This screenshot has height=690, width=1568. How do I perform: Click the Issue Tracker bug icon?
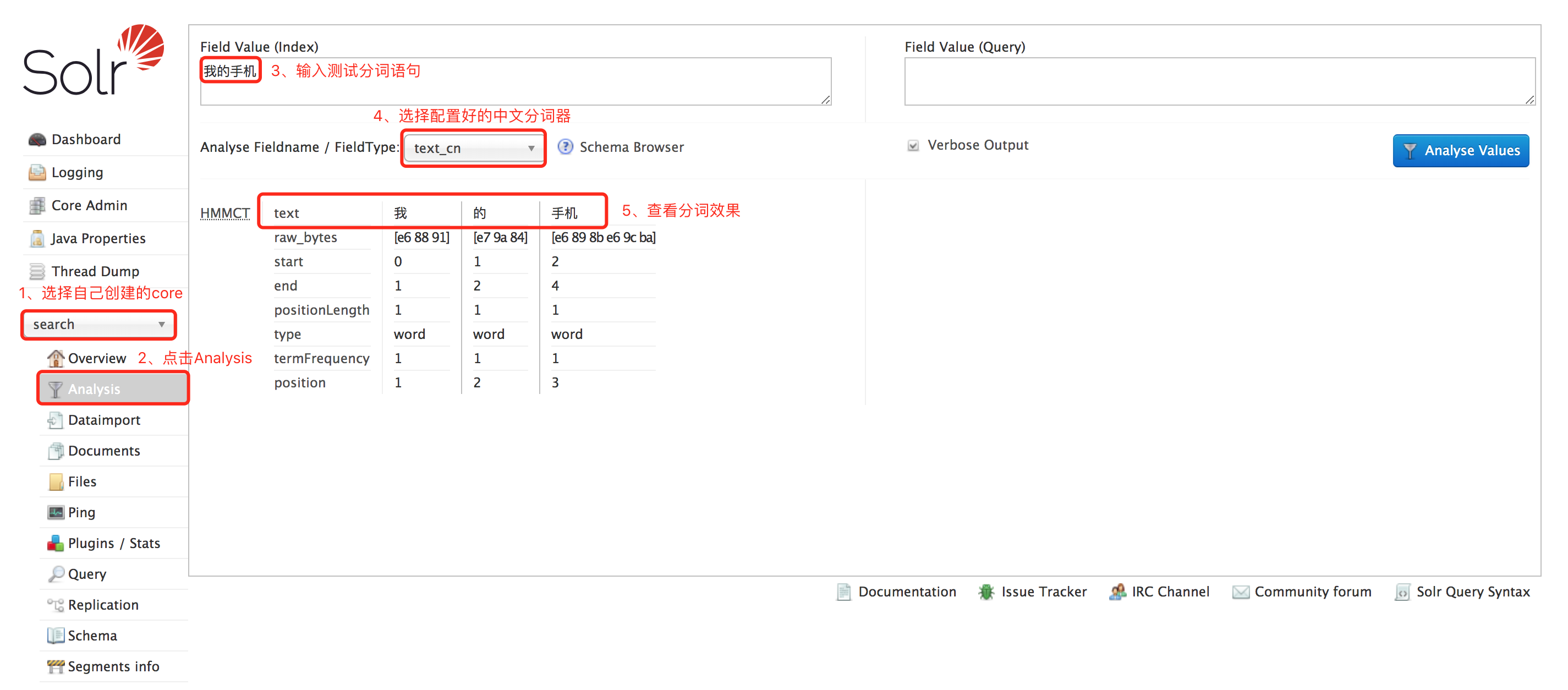986,592
